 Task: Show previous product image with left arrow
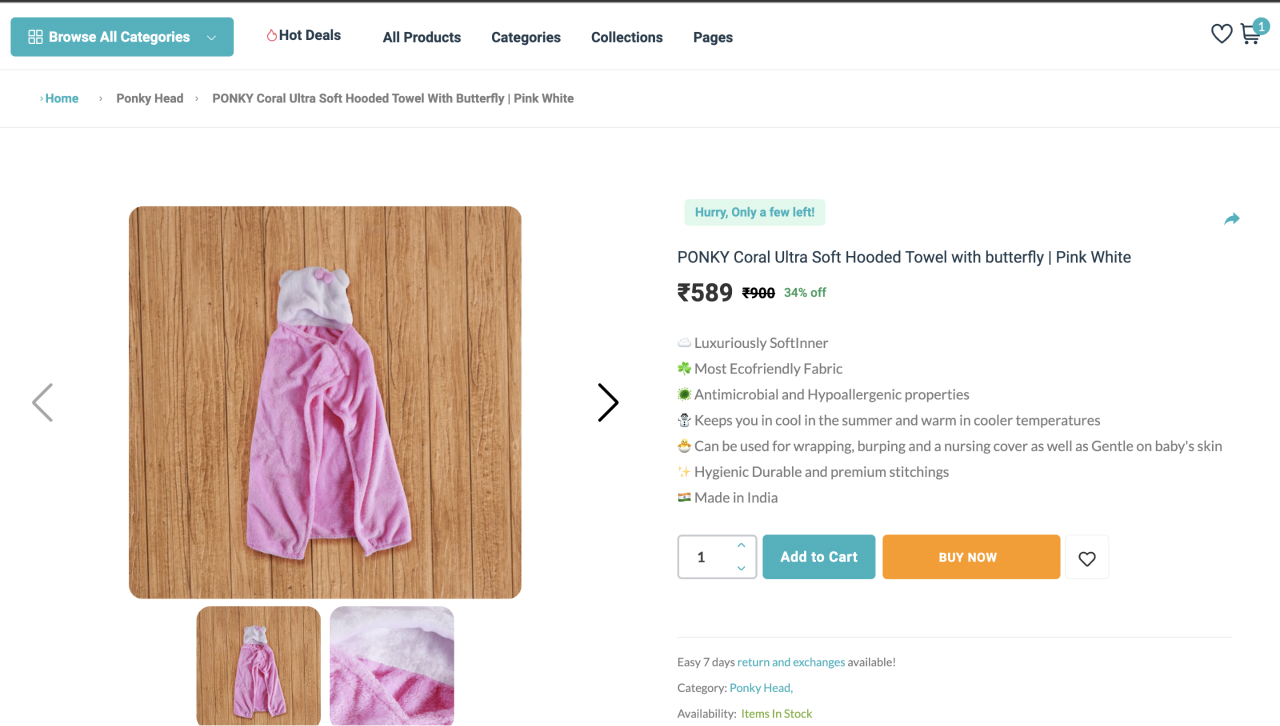(42, 402)
